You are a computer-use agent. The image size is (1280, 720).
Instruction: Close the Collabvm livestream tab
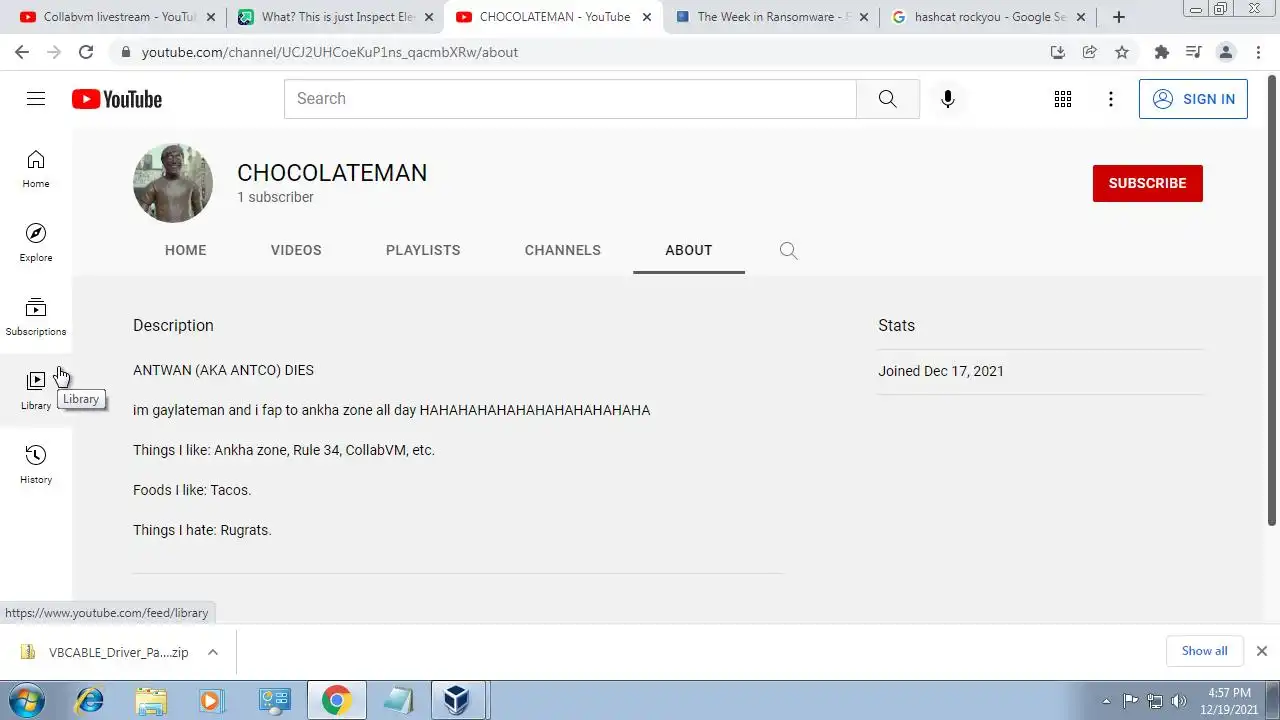(x=211, y=17)
